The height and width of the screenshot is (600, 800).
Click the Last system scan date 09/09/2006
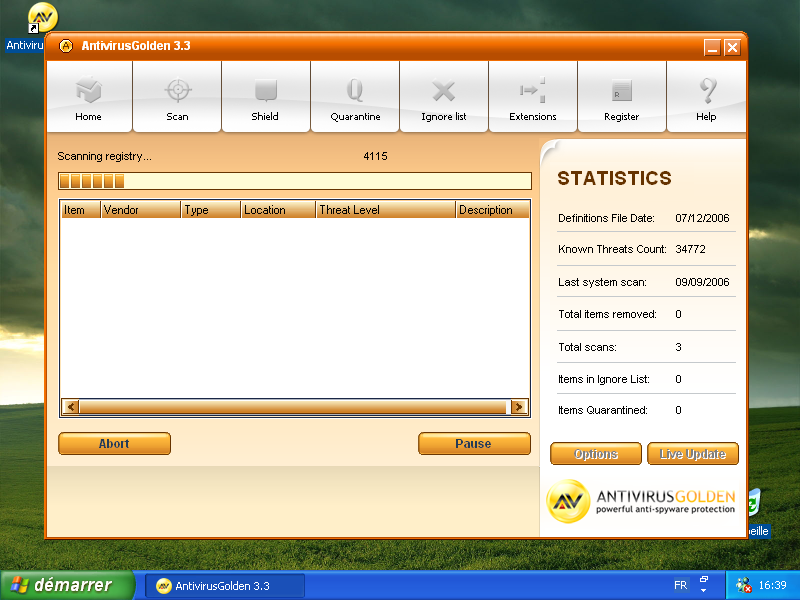point(702,282)
